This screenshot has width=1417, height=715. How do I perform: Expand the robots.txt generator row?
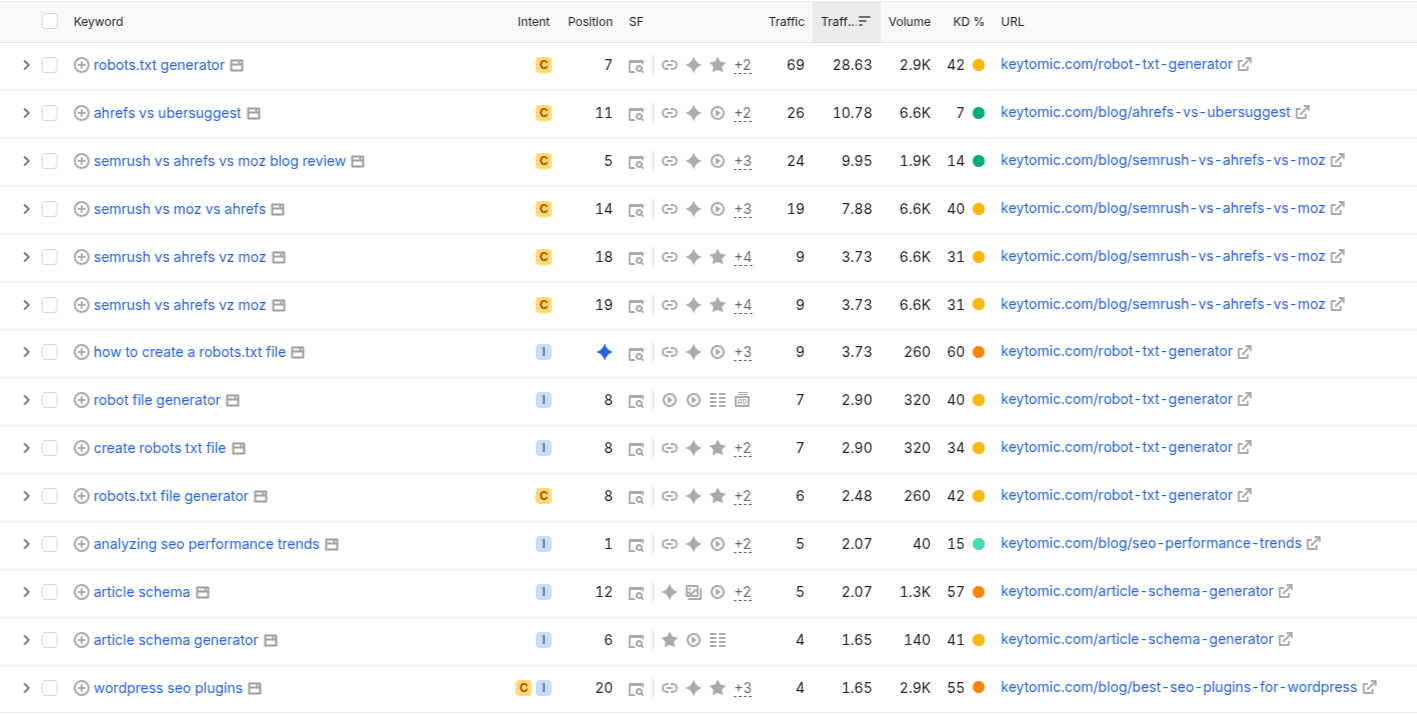[27, 65]
